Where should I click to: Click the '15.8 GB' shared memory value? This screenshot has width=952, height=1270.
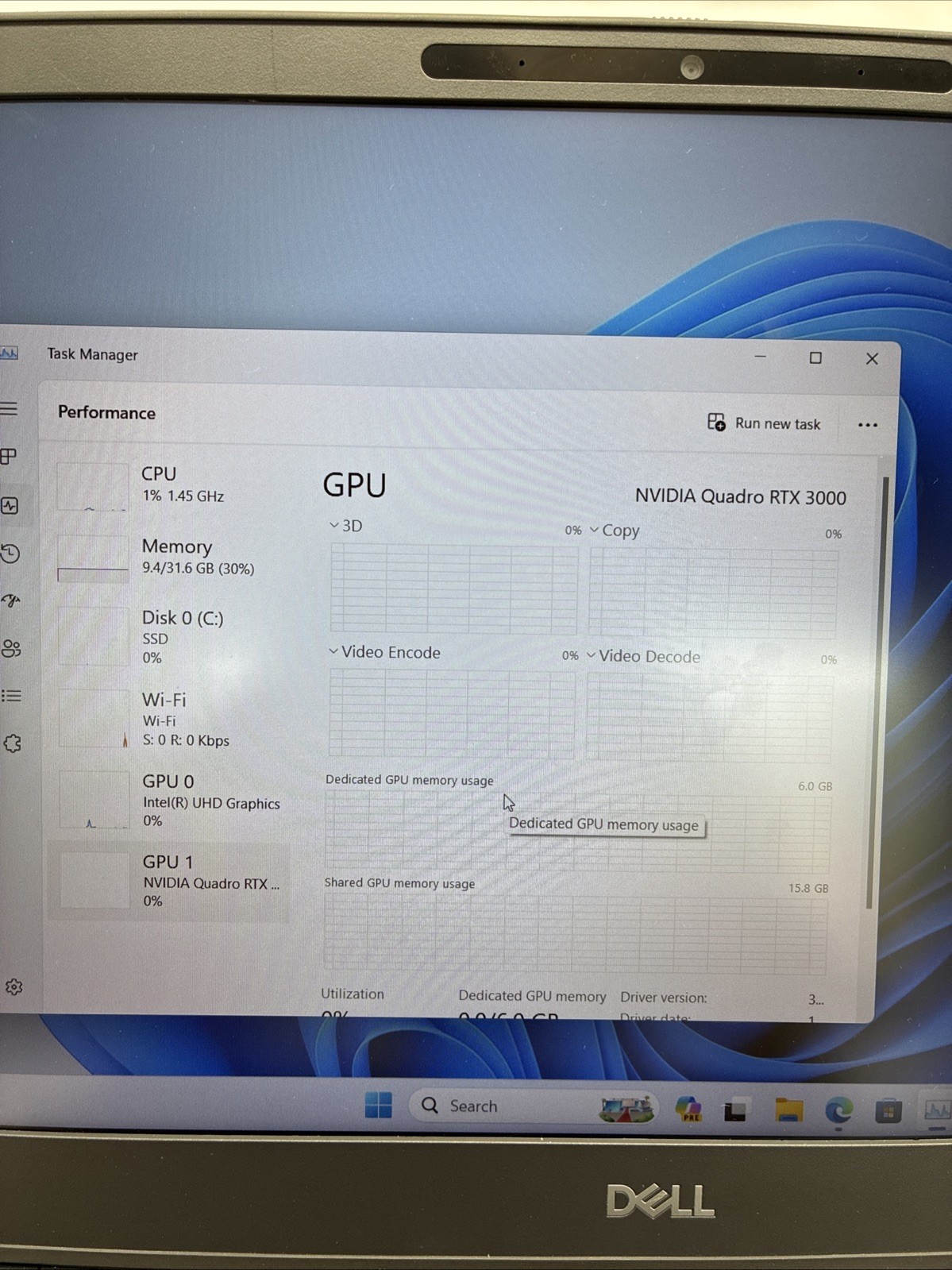[807, 888]
